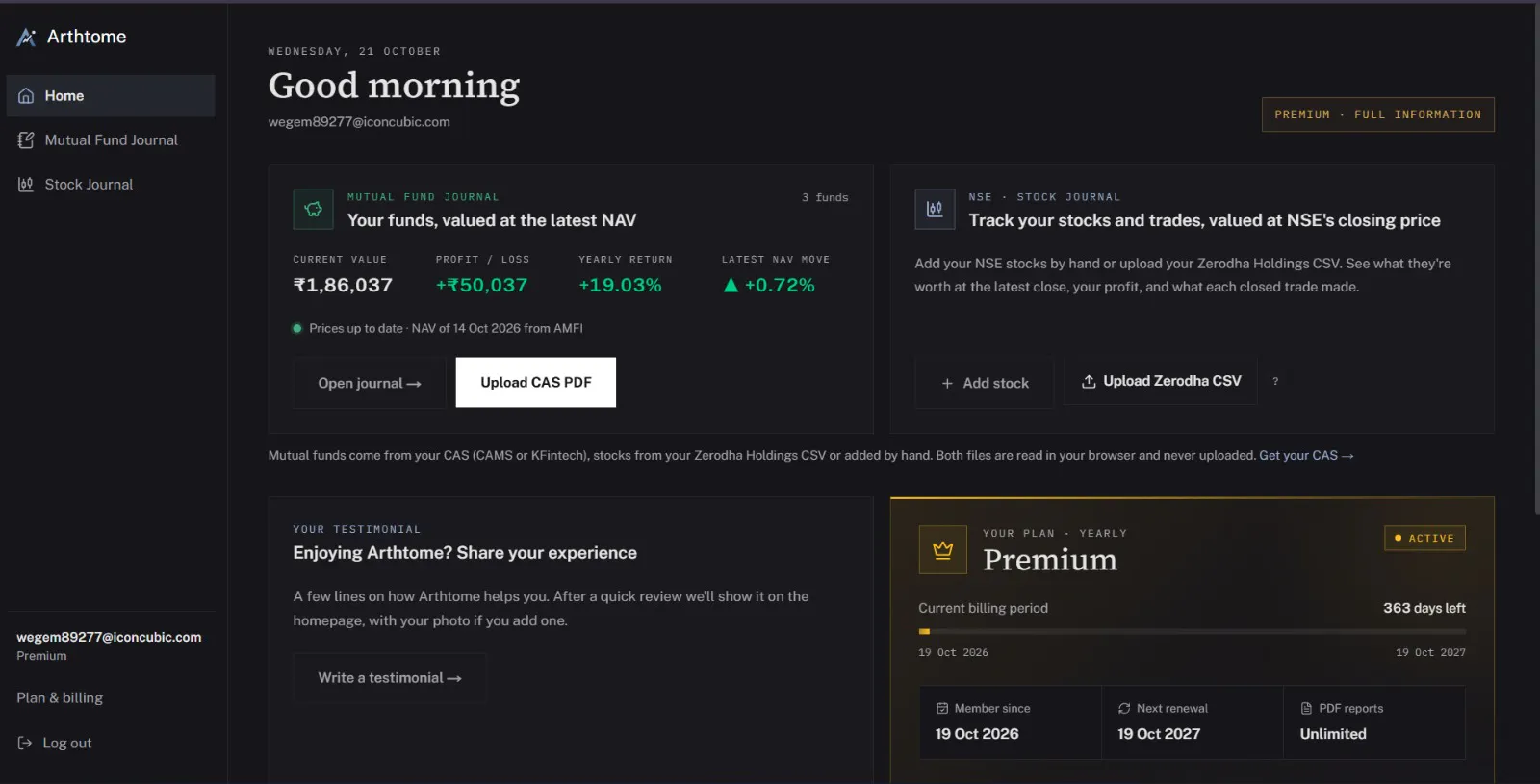Click the yearly return +19.03%
The image size is (1540, 784).
620,285
